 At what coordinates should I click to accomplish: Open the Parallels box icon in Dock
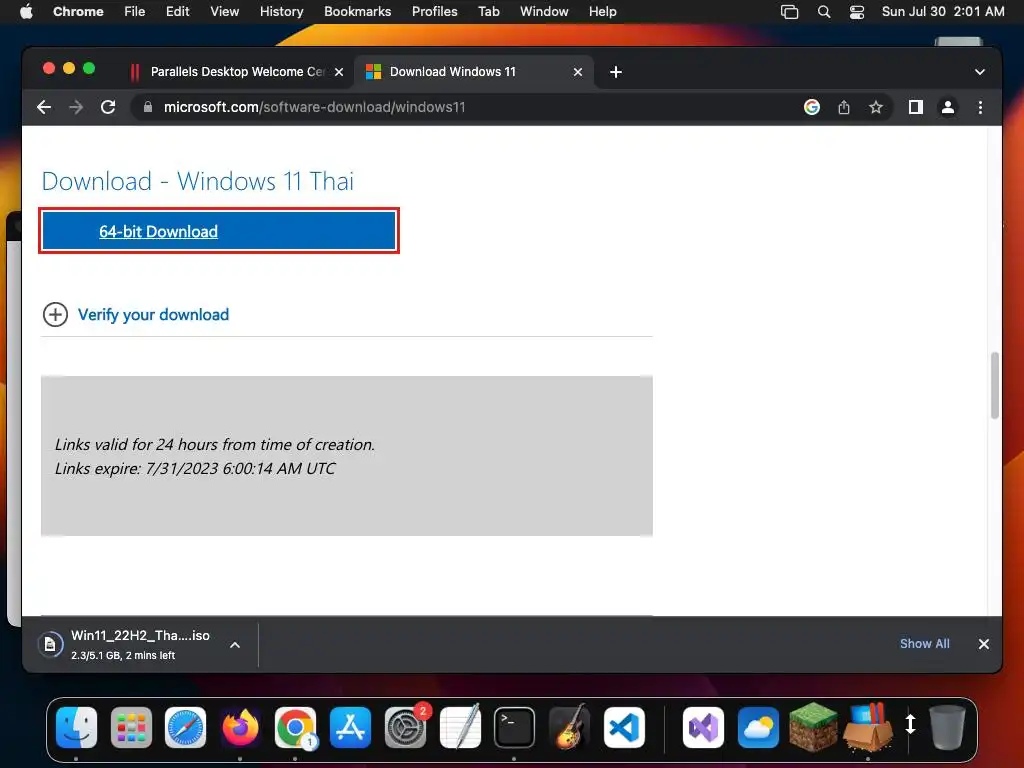coord(868,726)
